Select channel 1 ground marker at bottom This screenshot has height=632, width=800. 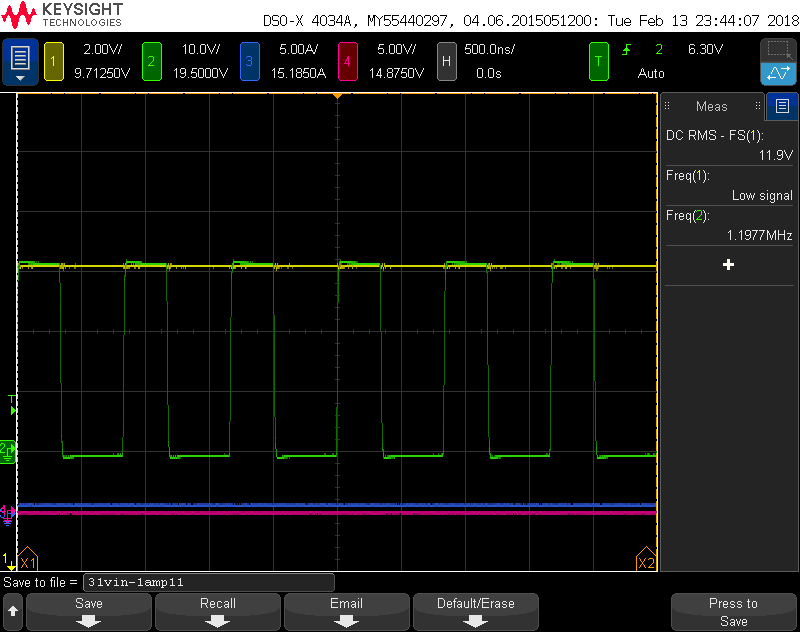pyautogui.click(x=8, y=561)
